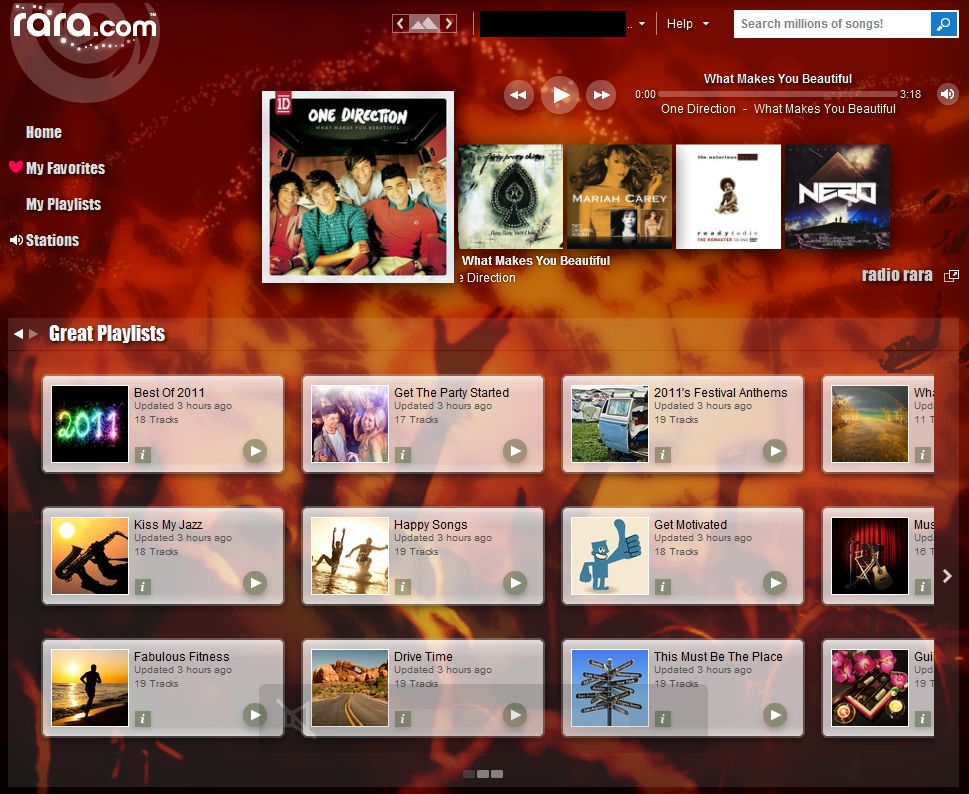Play the Get Motivated playlist
The width and height of the screenshot is (969, 794).
pyautogui.click(x=775, y=583)
